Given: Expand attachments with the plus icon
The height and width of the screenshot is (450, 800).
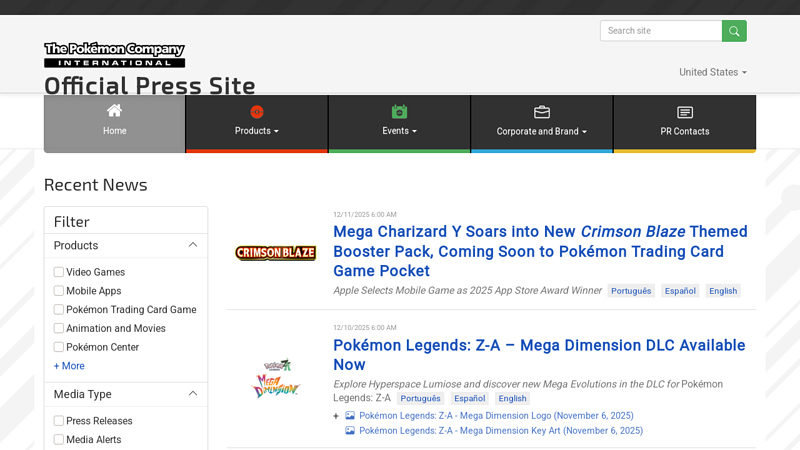Looking at the screenshot, I should (336, 416).
